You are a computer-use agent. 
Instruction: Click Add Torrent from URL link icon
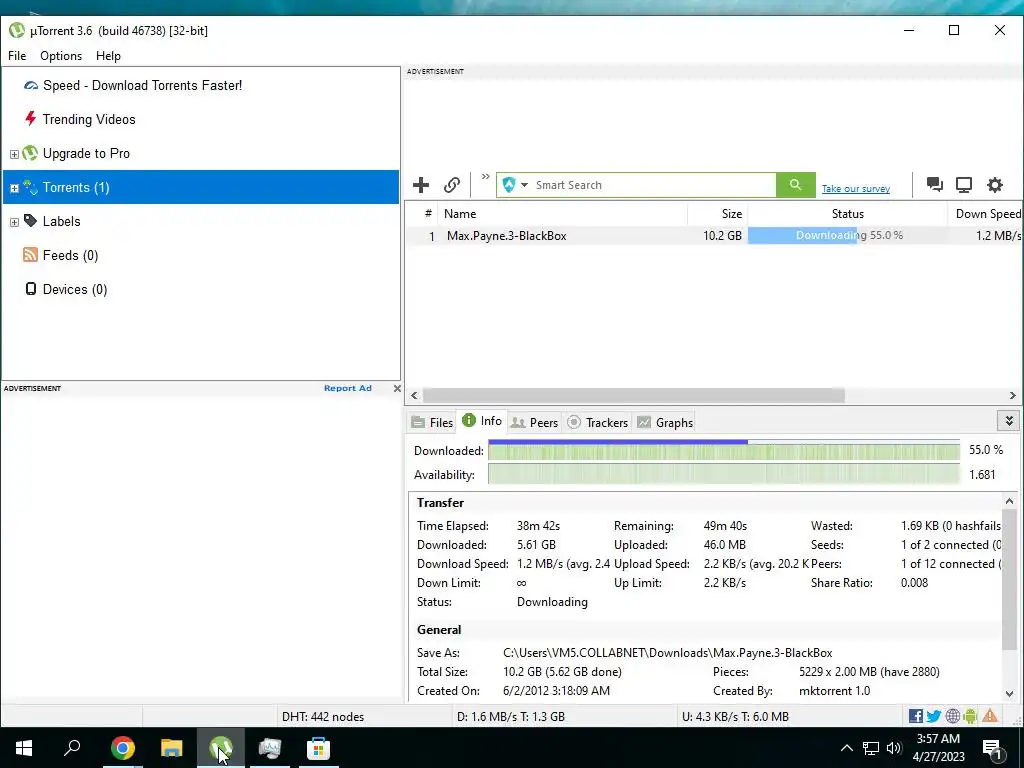452,185
